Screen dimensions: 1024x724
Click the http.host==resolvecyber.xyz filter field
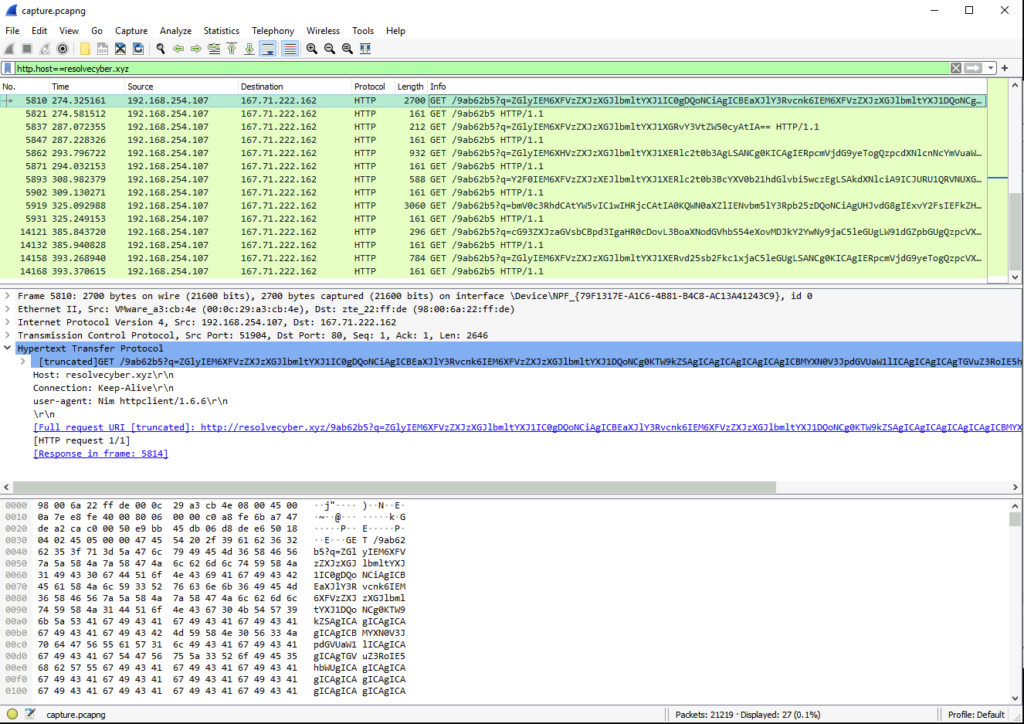(480, 69)
